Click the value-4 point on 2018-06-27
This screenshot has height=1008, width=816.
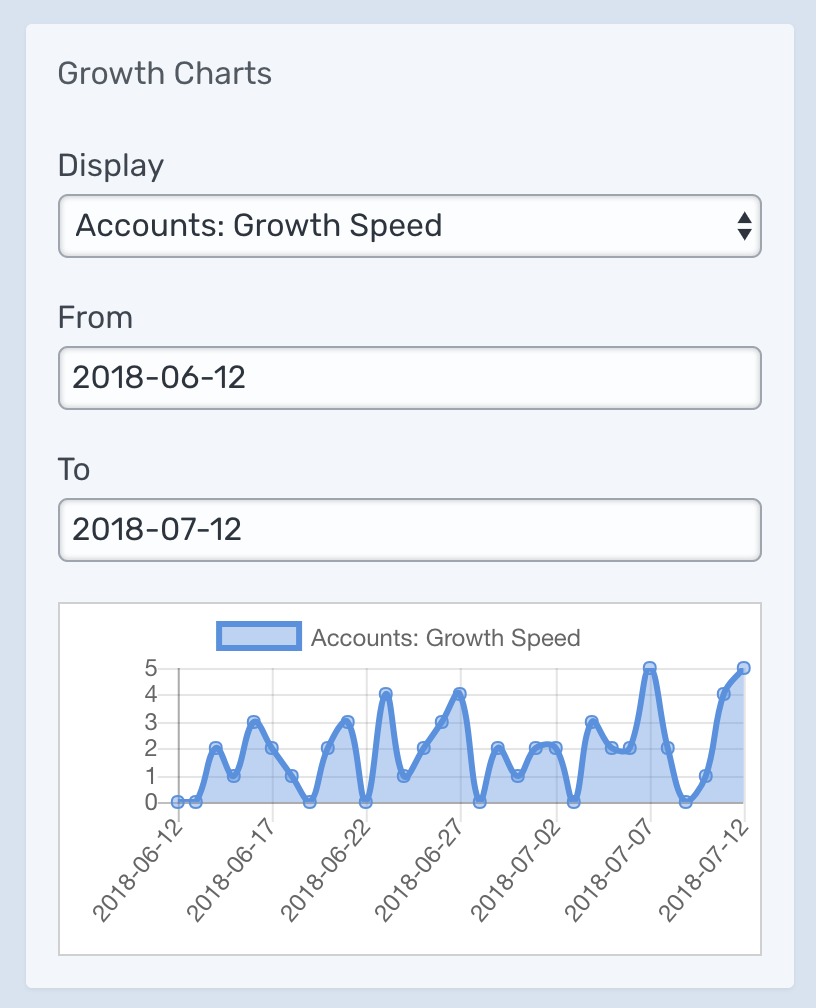click(460, 694)
